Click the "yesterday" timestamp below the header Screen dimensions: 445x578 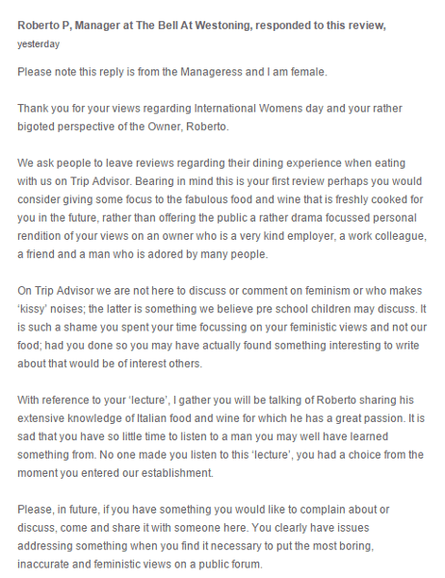click(x=38, y=44)
